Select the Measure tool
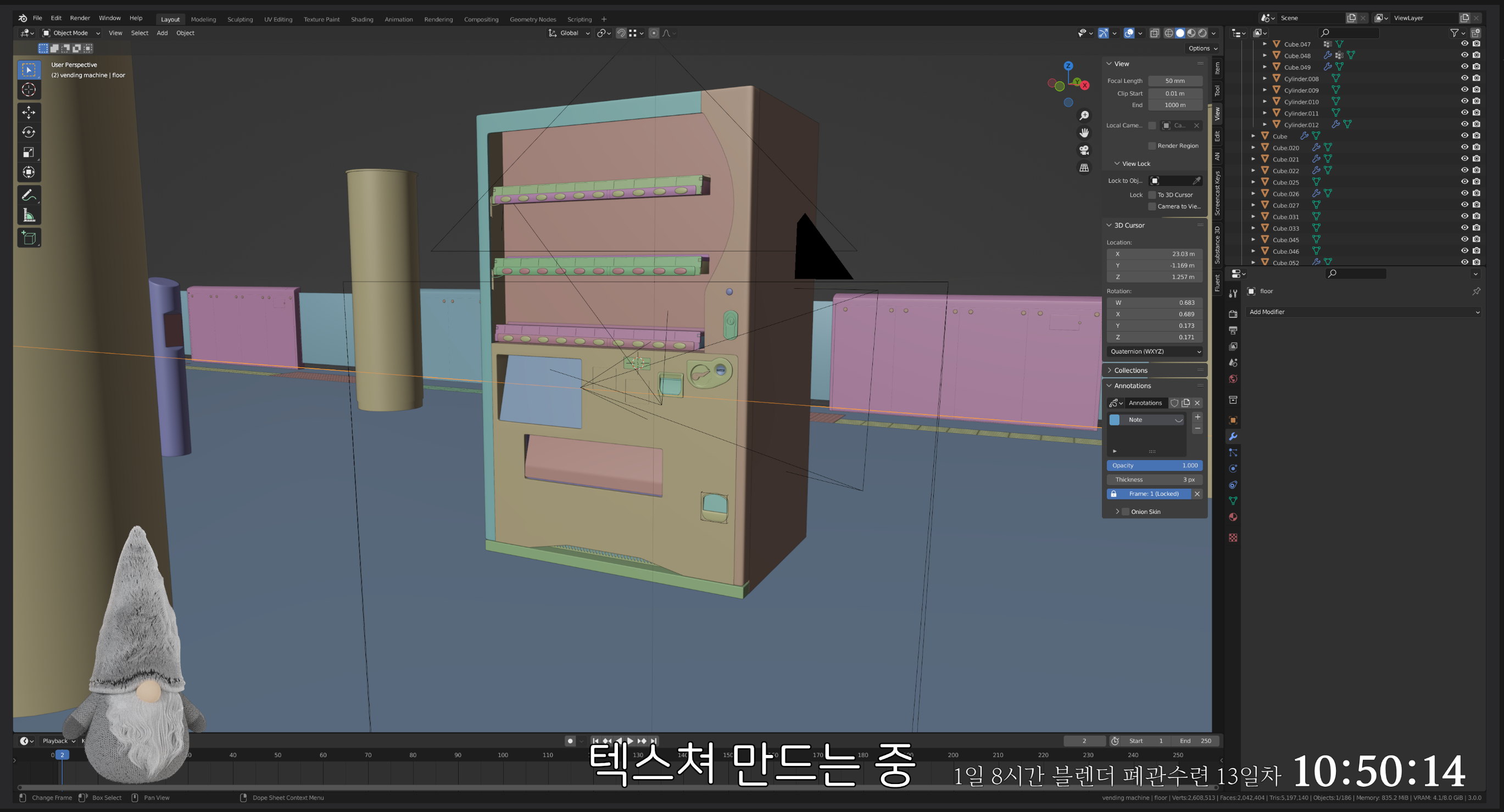This screenshot has width=1504, height=812. coord(29,216)
